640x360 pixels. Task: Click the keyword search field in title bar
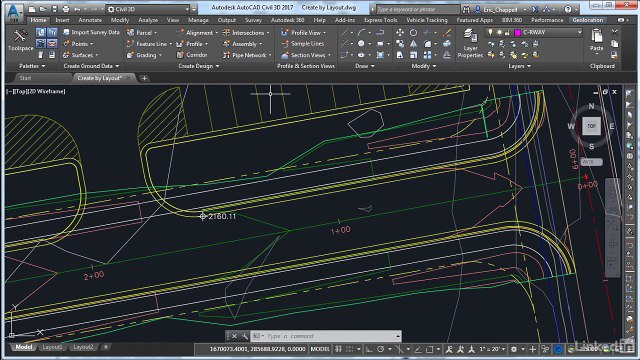[x=418, y=9]
